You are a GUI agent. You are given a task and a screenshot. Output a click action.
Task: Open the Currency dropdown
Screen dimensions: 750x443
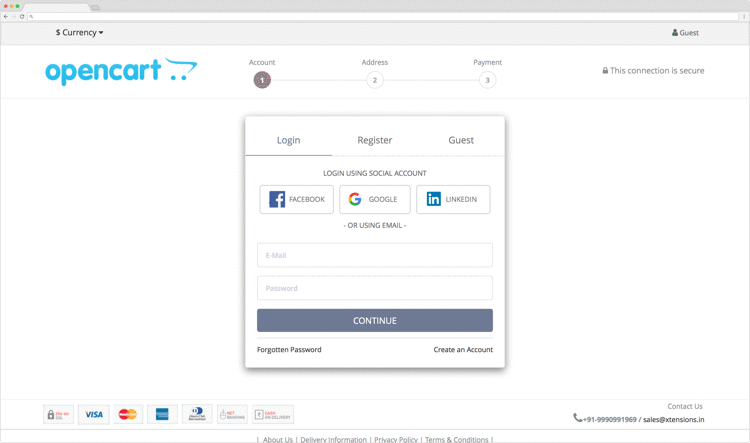click(x=79, y=33)
